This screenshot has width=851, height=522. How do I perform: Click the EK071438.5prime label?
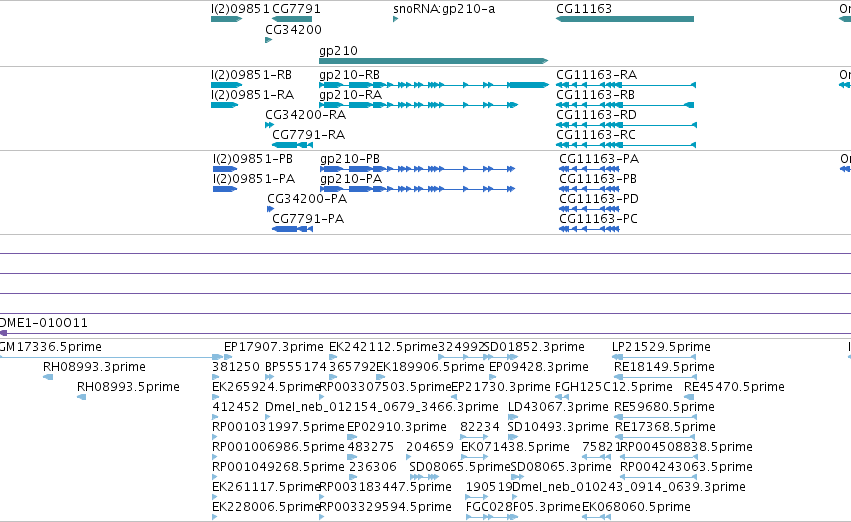[x=515, y=447]
